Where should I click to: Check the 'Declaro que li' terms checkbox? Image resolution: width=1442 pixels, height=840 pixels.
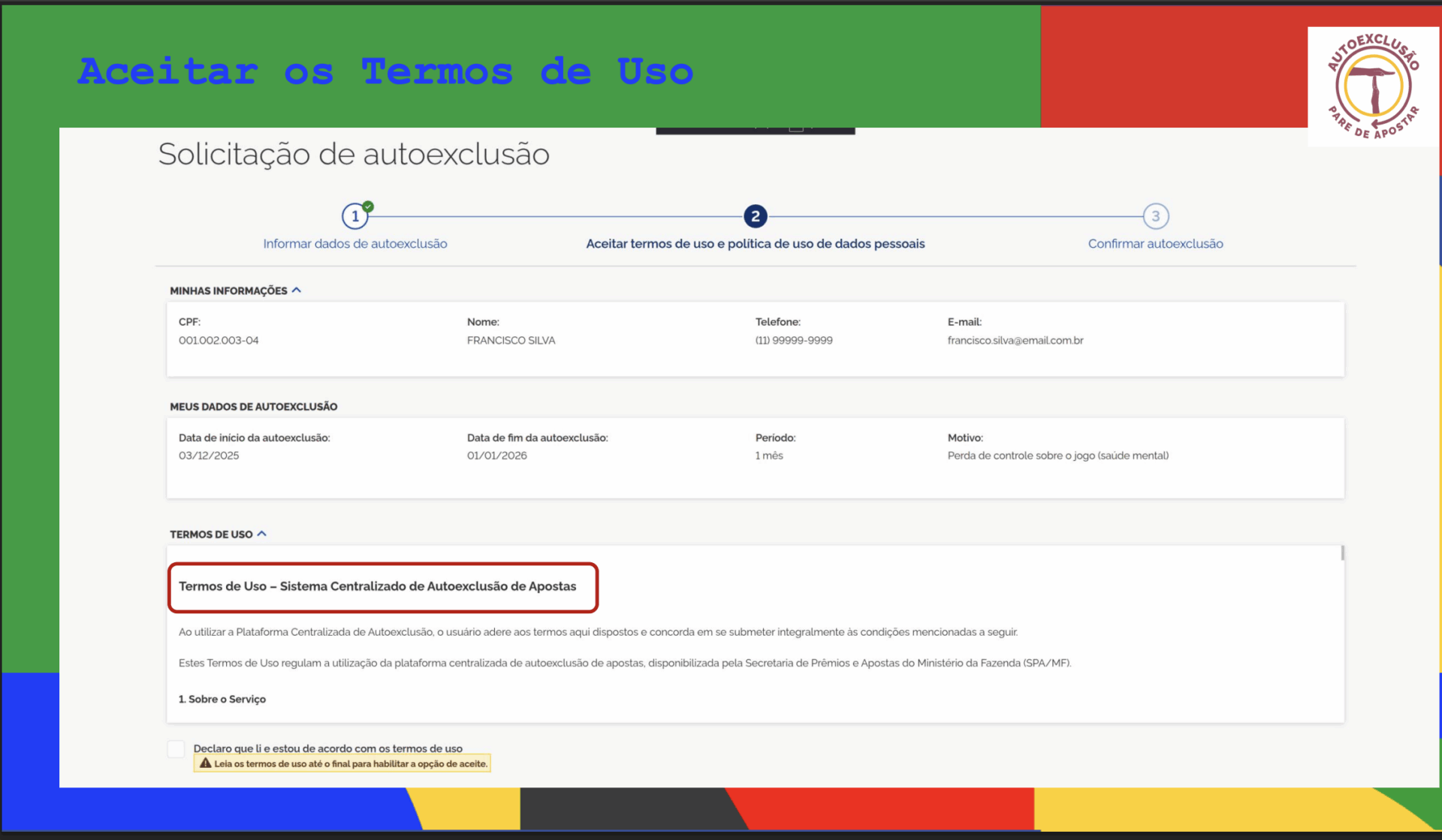[176, 748]
